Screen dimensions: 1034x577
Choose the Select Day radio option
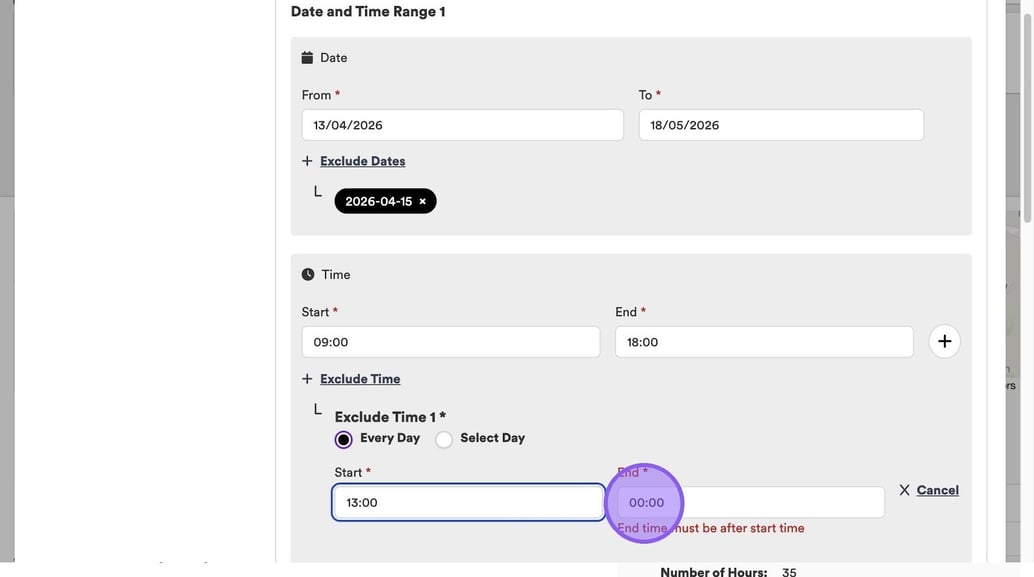tap(444, 439)
